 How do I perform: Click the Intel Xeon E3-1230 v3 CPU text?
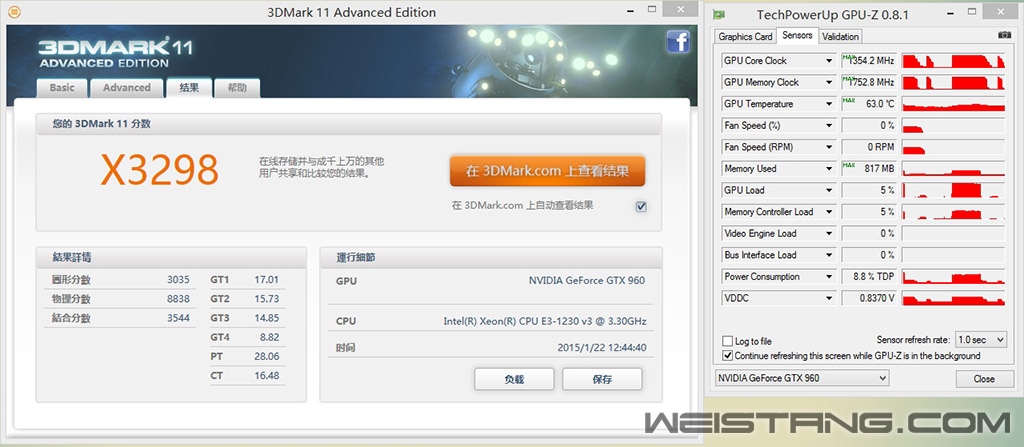coord(545,322)
